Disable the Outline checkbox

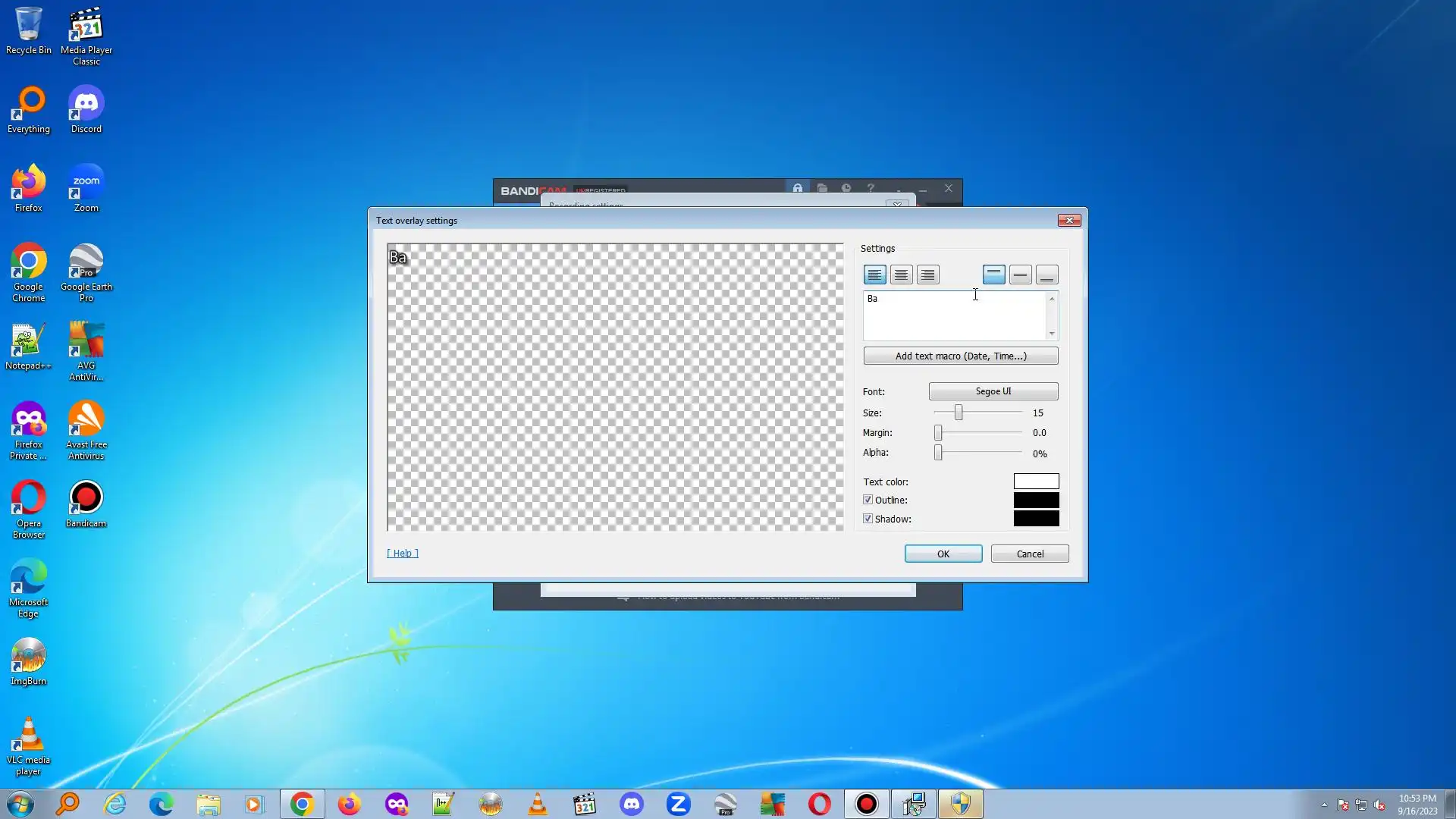tap(868, 500)
